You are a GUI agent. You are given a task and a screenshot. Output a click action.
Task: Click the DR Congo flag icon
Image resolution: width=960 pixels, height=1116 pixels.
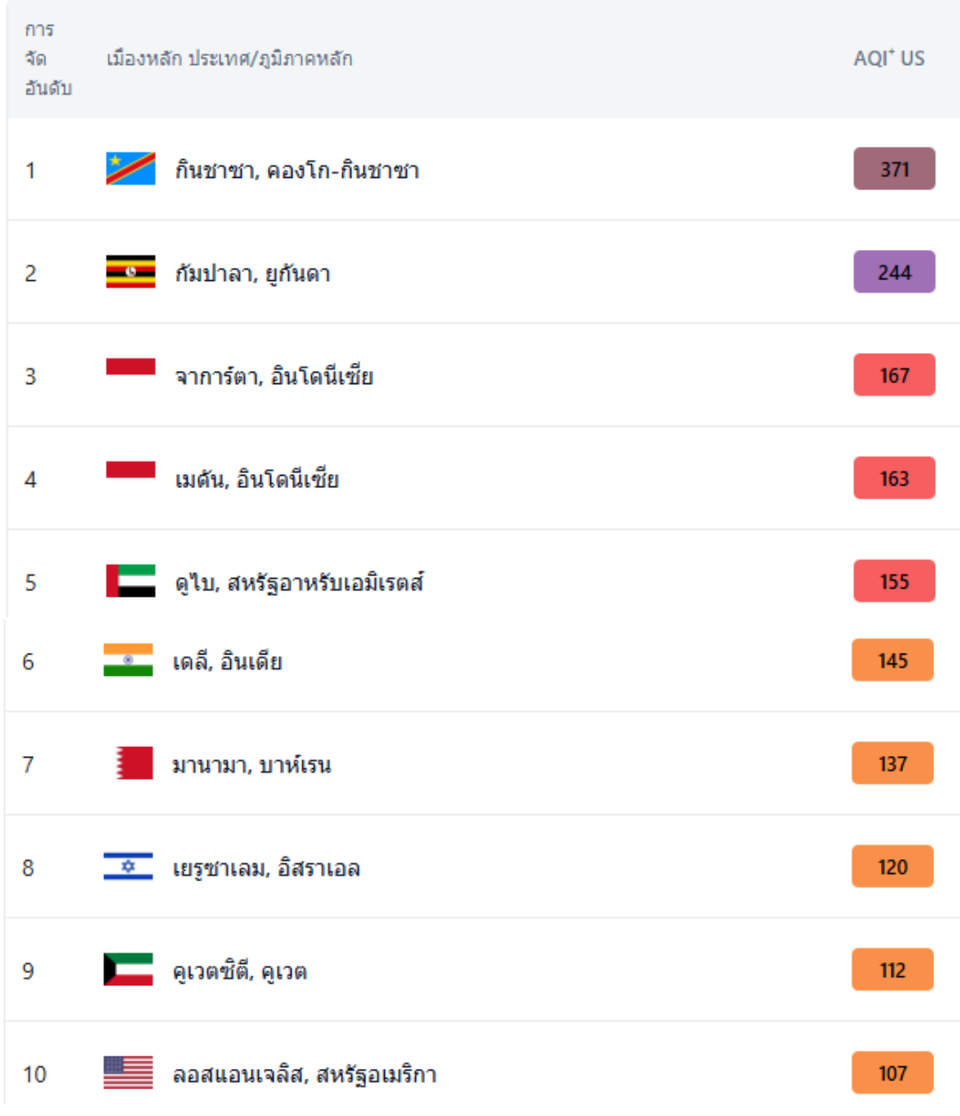130,169
